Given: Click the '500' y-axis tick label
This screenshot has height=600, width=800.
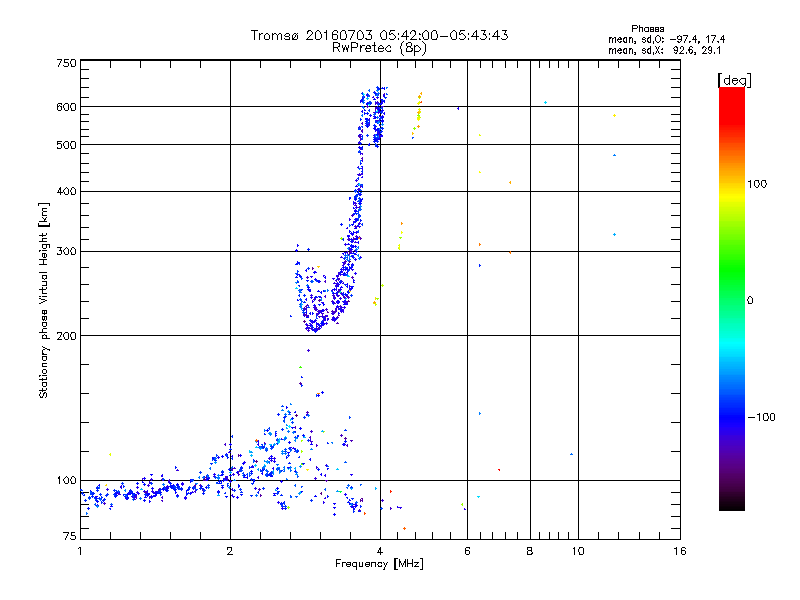Looking at the screenshot, I should point(66,145).
